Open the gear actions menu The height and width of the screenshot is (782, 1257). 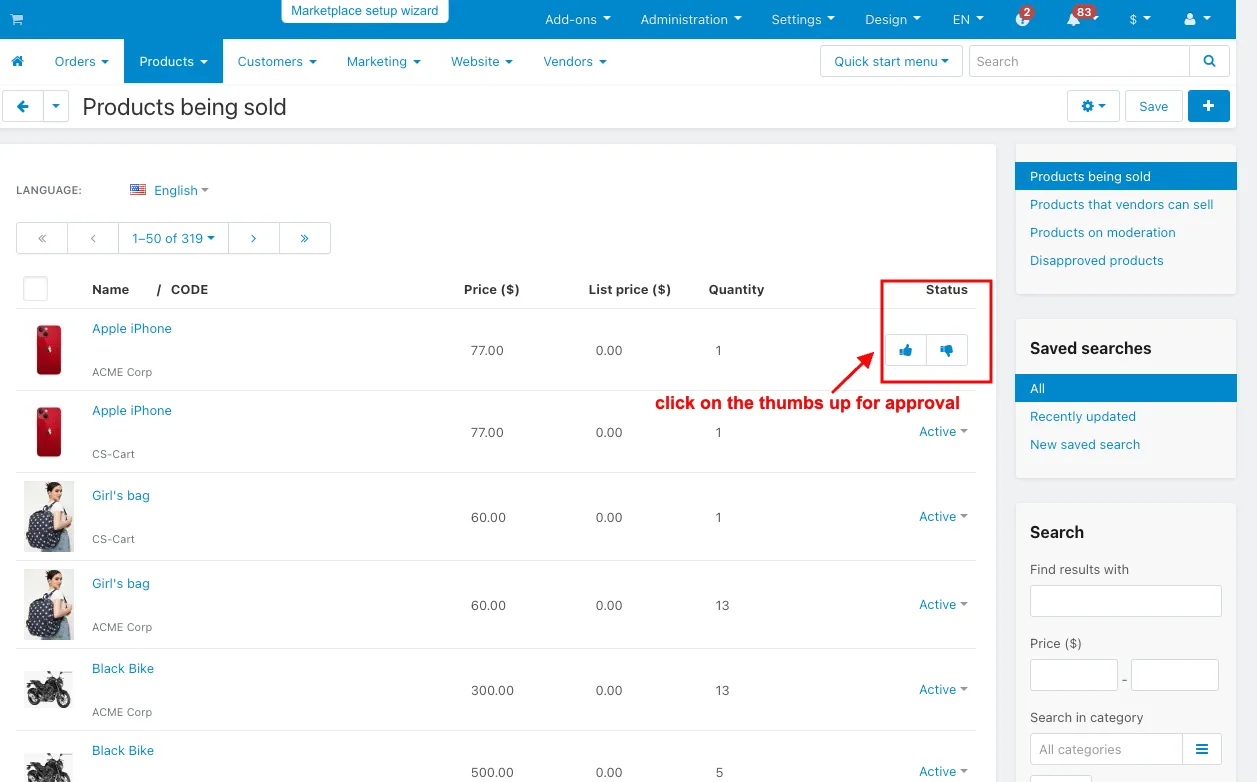[x=1093, y=106]
